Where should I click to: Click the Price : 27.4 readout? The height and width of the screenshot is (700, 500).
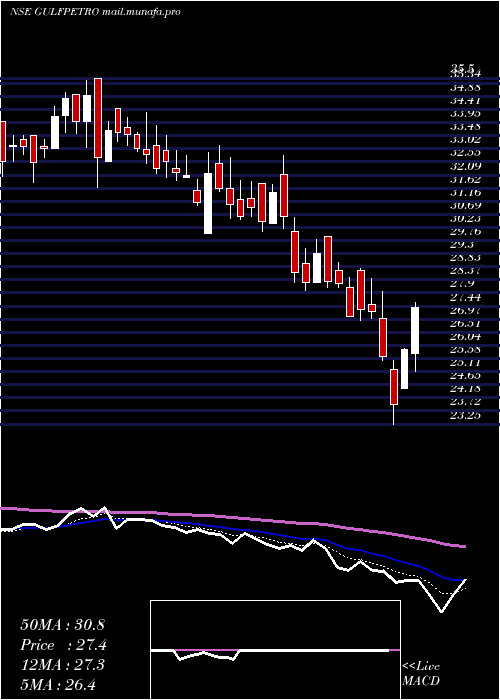pos(63,645)
